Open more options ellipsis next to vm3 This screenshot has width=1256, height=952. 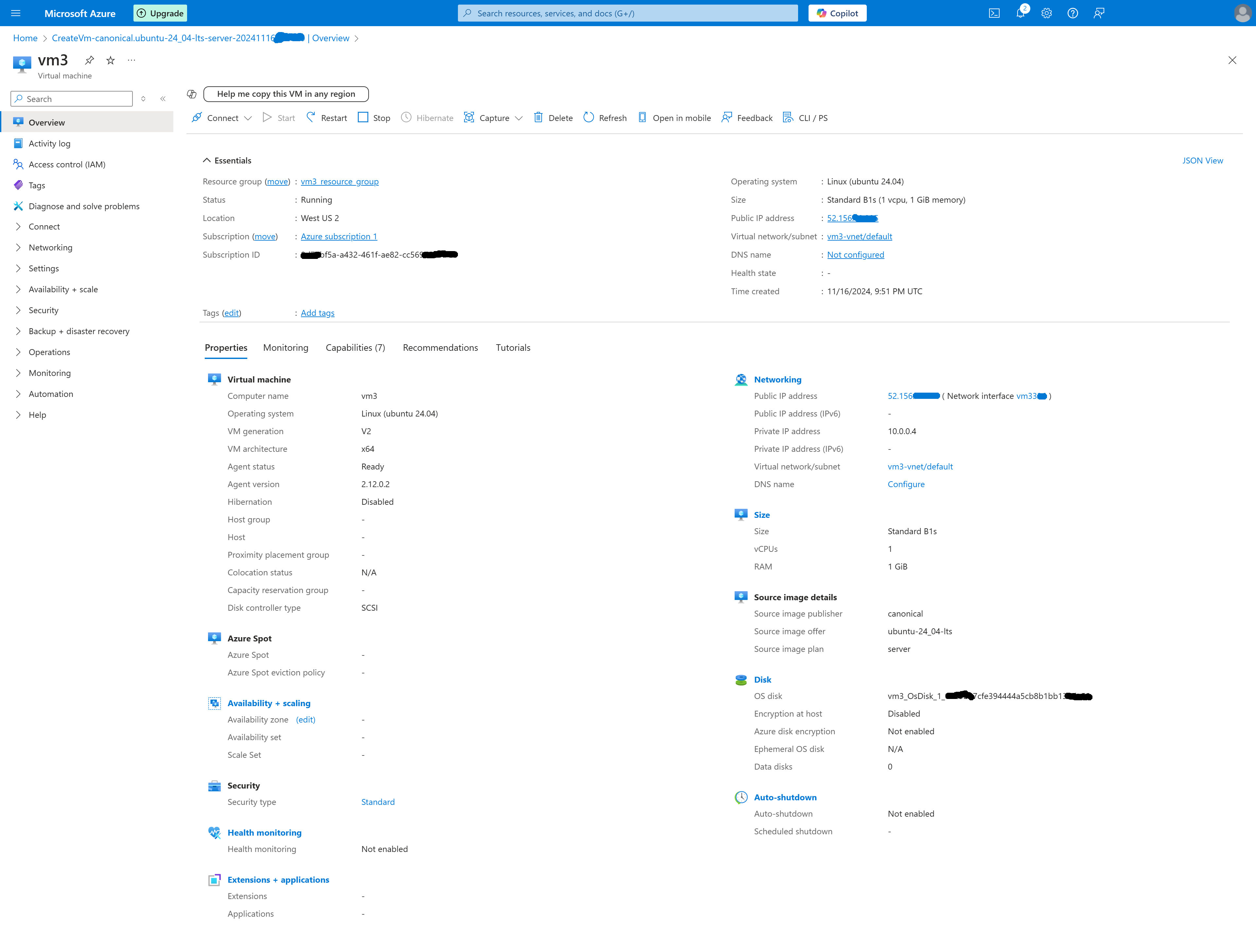(x=131, y=60)
